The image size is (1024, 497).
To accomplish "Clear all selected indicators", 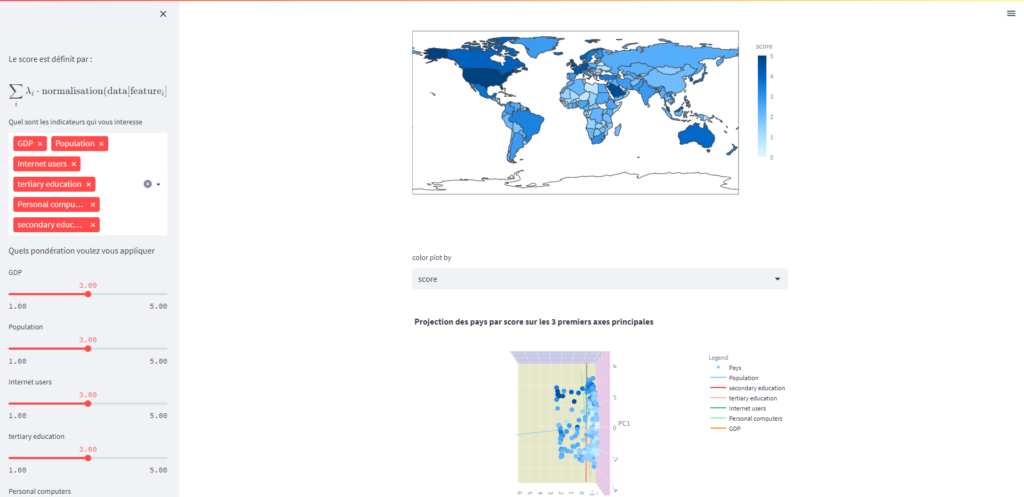I will pos(147,184).
